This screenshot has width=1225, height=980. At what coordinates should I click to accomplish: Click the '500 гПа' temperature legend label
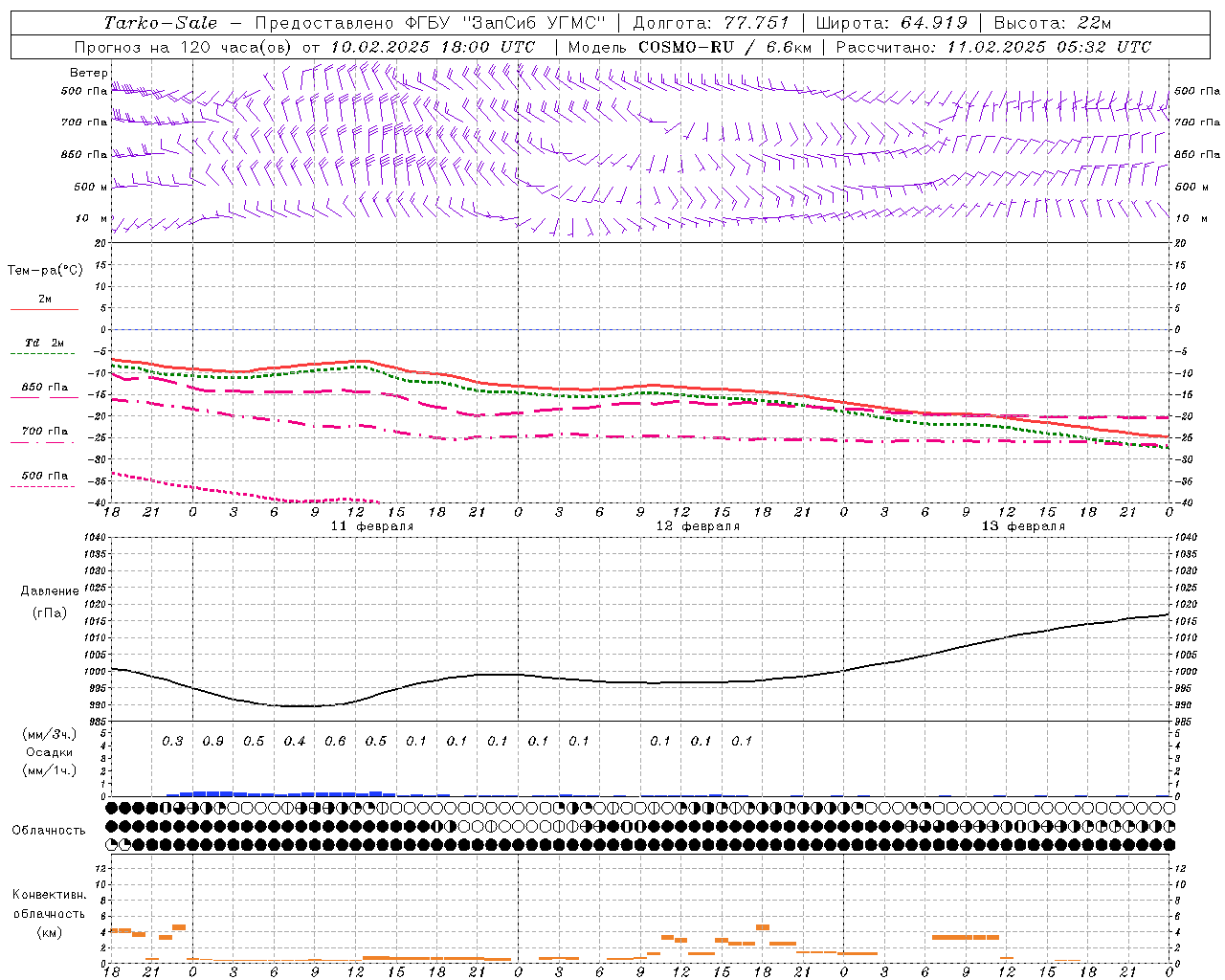[45, 476]
